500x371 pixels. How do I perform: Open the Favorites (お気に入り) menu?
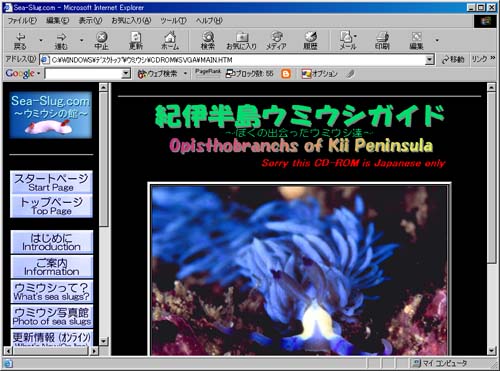(131, 21)
